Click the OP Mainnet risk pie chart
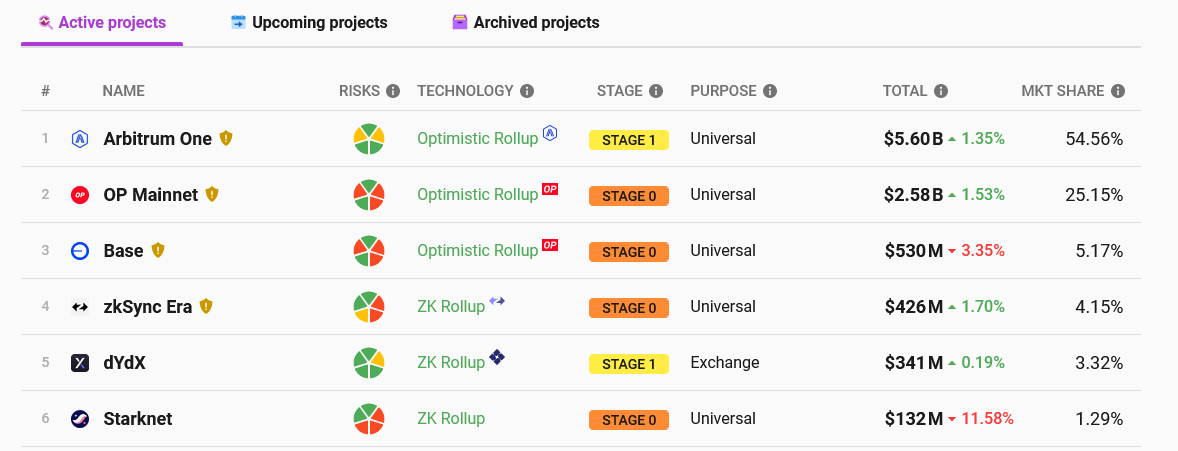The height and width of the screenshot is (451, 1178). pyautogui.click(x=369, y=195)
